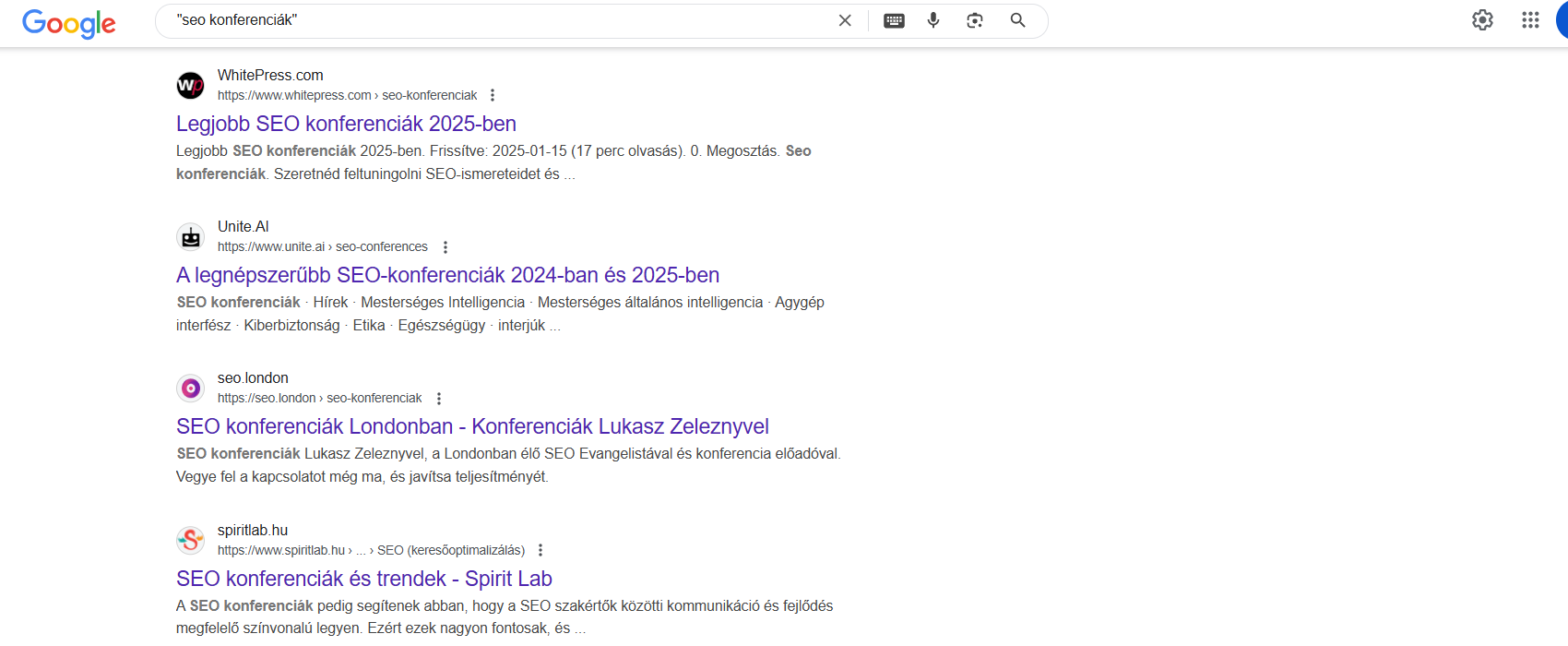Viewport: 1568px width, 646px height.
Task: Click snippet "Mesterséges Intelligencia" in Unite.AI result
Action: [443, 302]
